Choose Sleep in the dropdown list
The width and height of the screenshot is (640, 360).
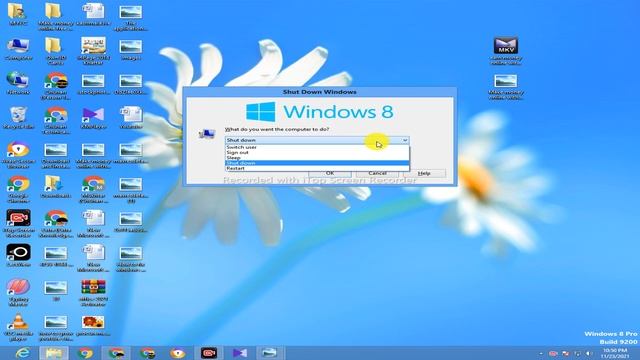pos(317,158)
